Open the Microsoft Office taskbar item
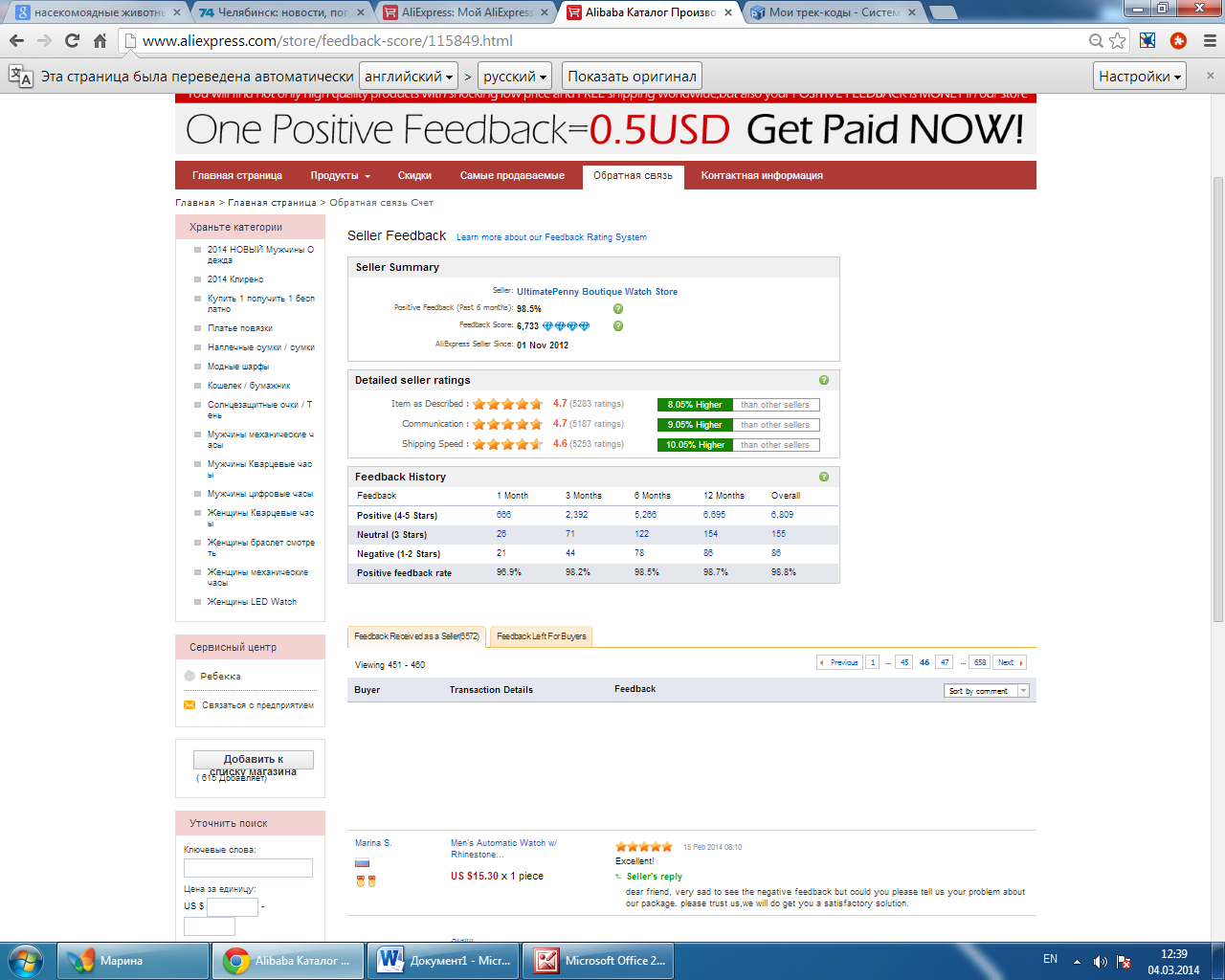The image size is (1225, 980). 599,961
